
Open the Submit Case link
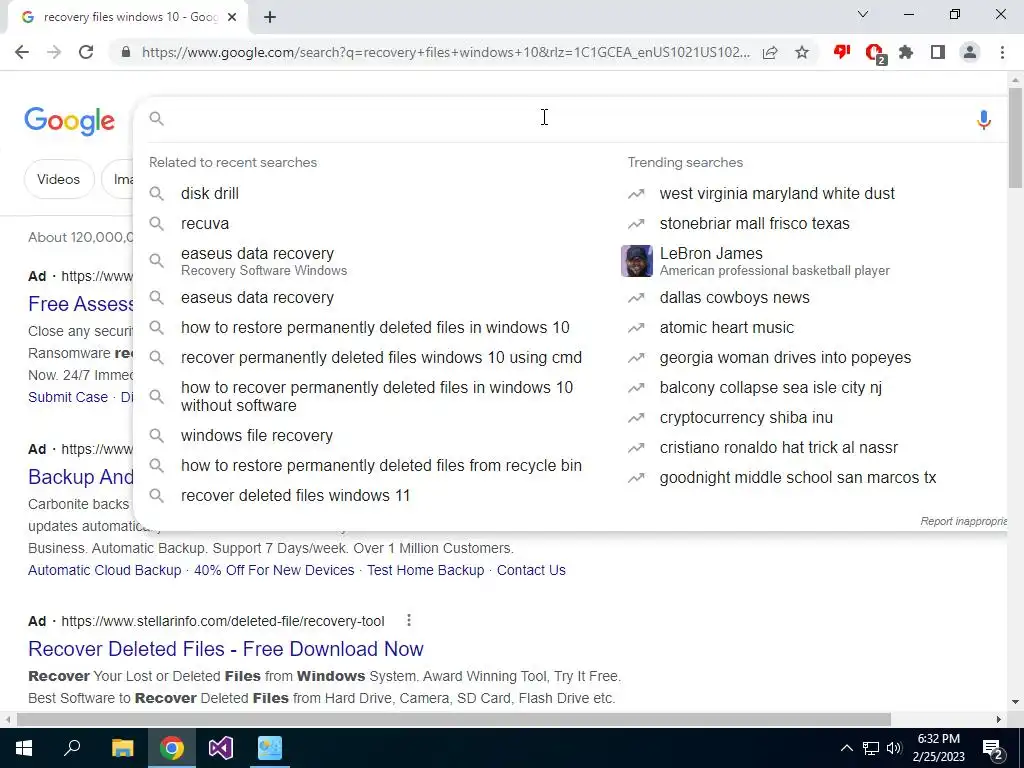(x=68, y=397)
